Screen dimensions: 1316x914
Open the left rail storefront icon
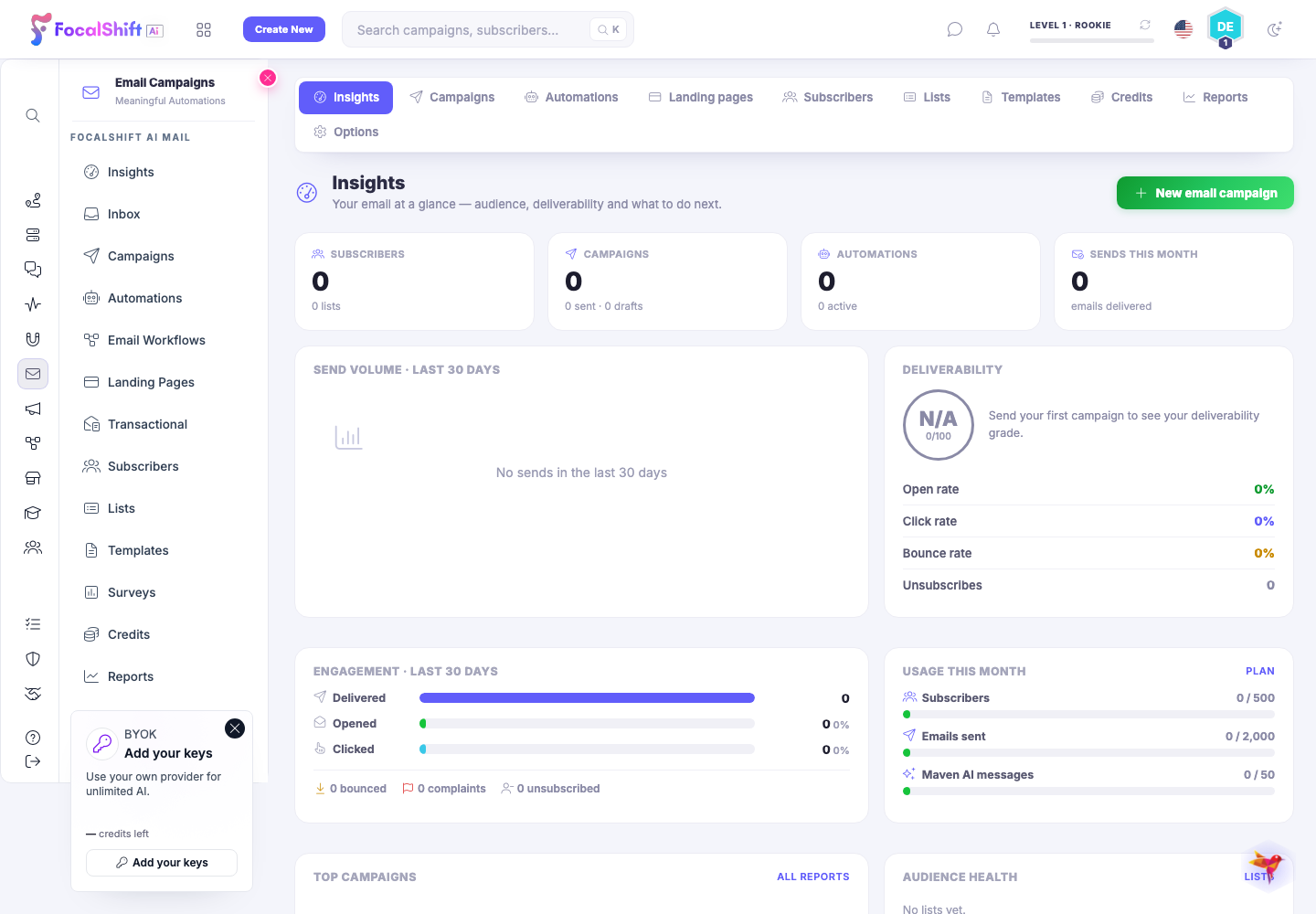click(x=33, y=478)
